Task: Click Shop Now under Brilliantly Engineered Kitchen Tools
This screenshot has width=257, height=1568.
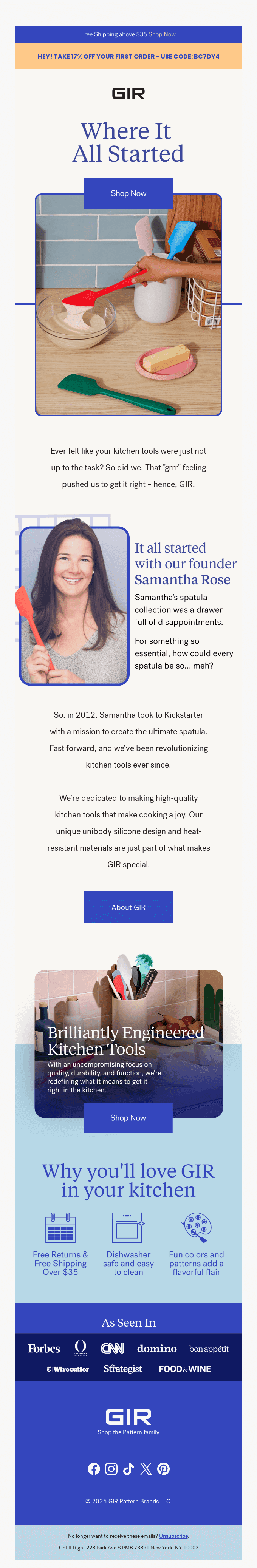Action: tap(128, 1118)
